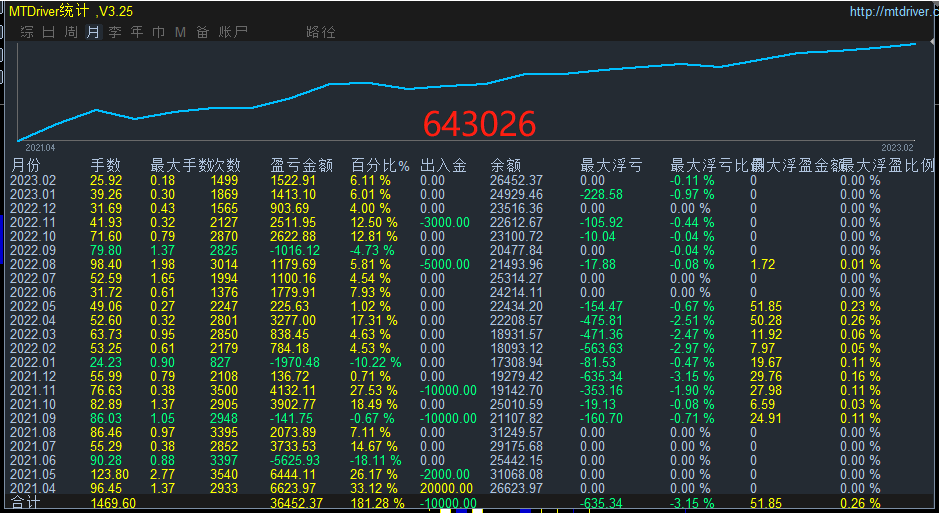Click the 20000.00 deposit value
Image resolution: width=939 pixels, height=513 pixels.
pos(446,488)
